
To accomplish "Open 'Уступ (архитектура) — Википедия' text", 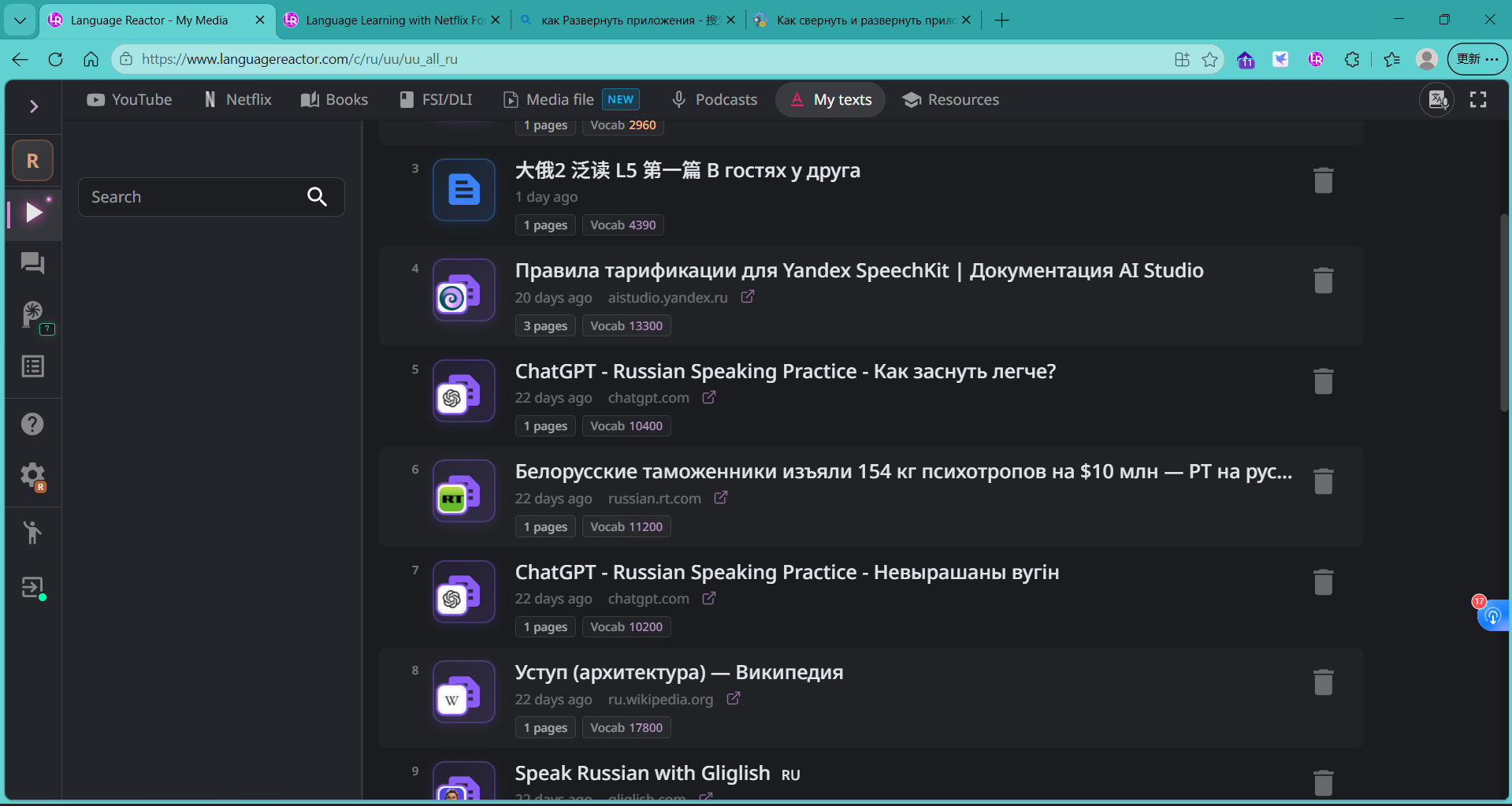I will pyautogui.click(x=679, y=673).
